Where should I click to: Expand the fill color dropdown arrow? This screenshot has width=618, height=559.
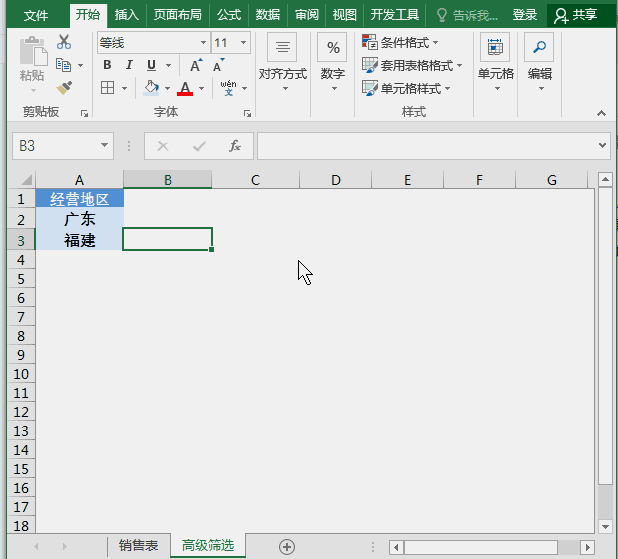click(168, 88)
